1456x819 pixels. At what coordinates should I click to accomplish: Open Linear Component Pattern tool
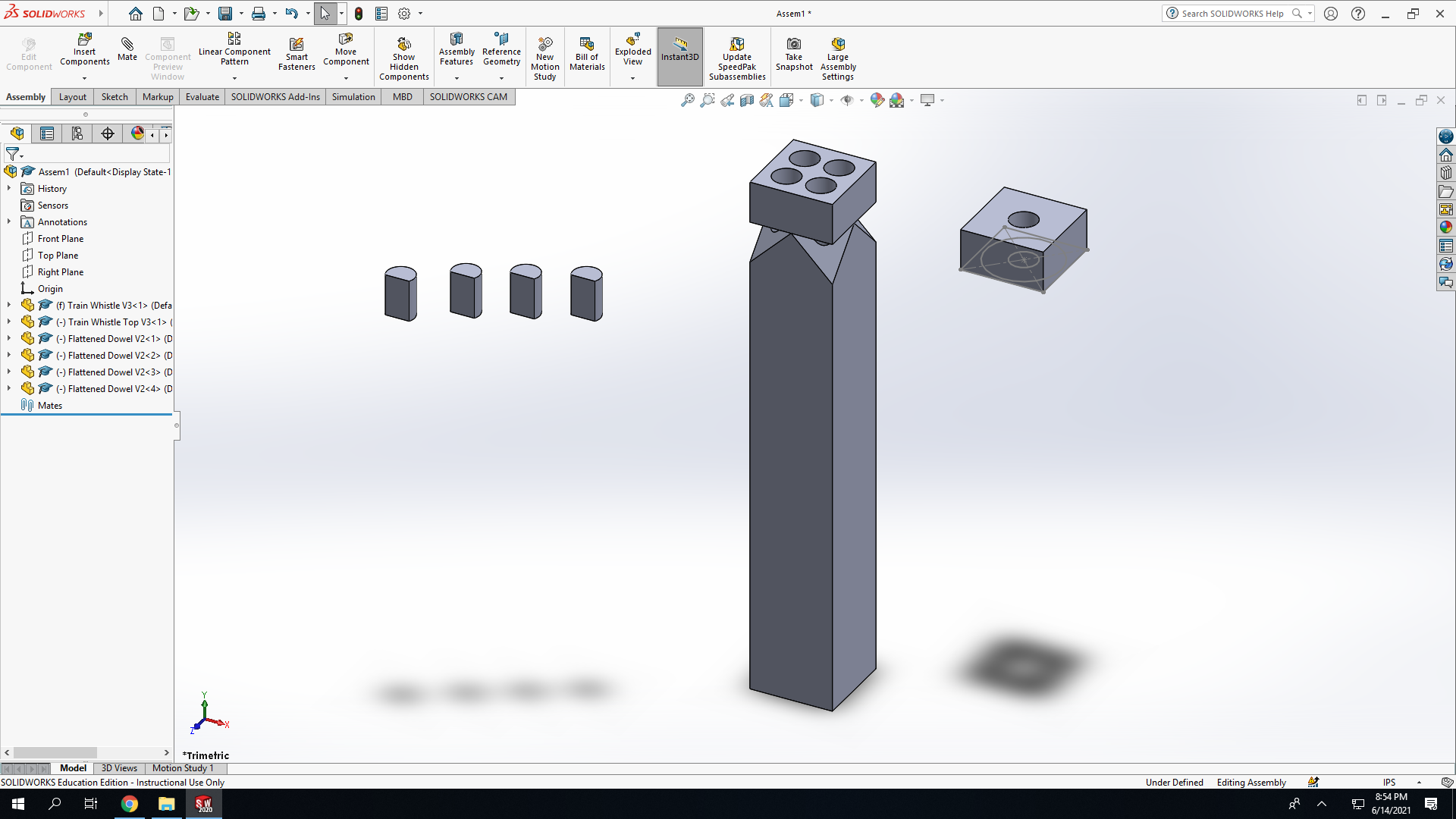(234, 50)
